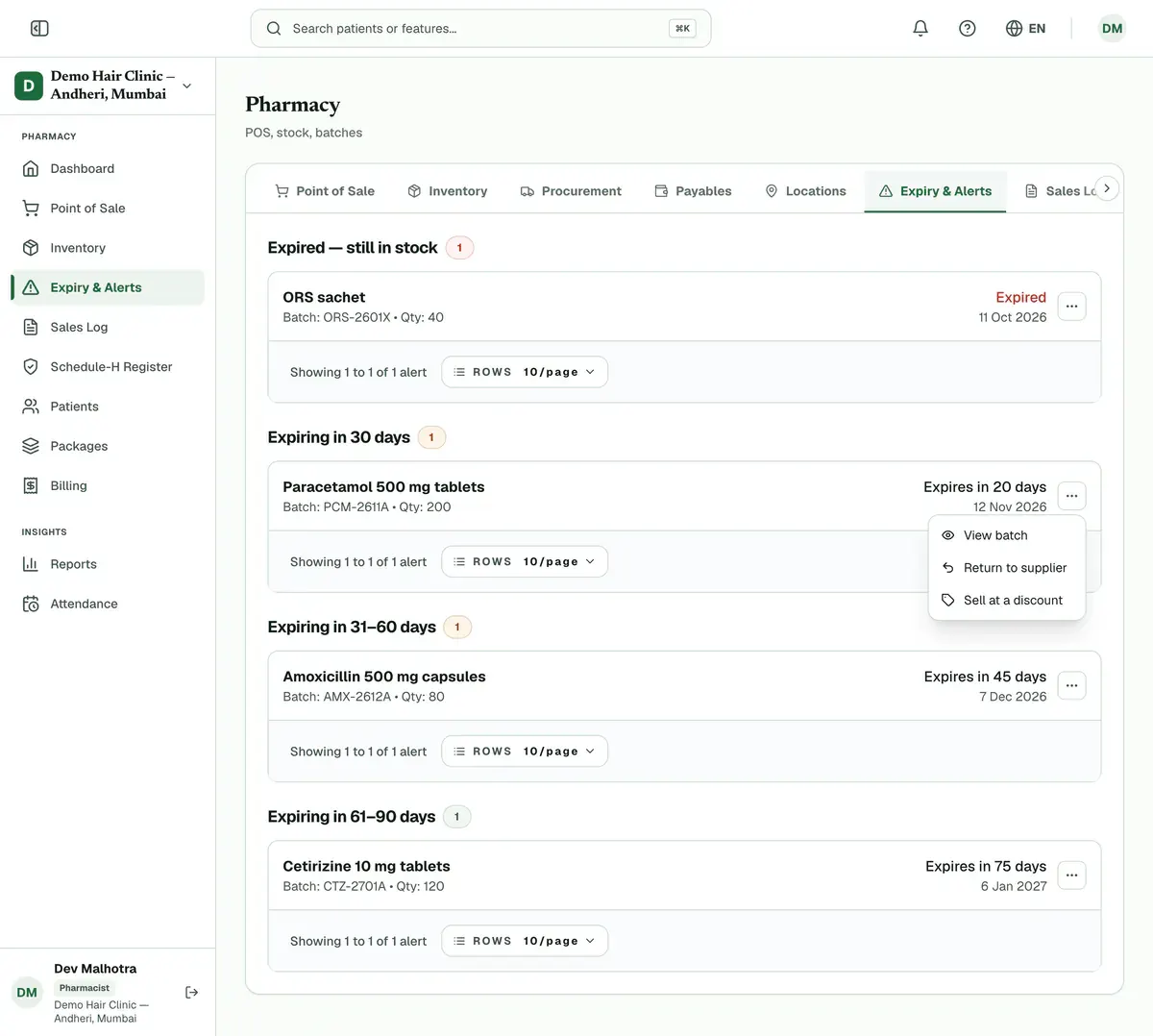Click the Cetirizine 10 mg tablets title
Screen dimensions: 1153x1036
pyautogui.click(x=366, y=866)
